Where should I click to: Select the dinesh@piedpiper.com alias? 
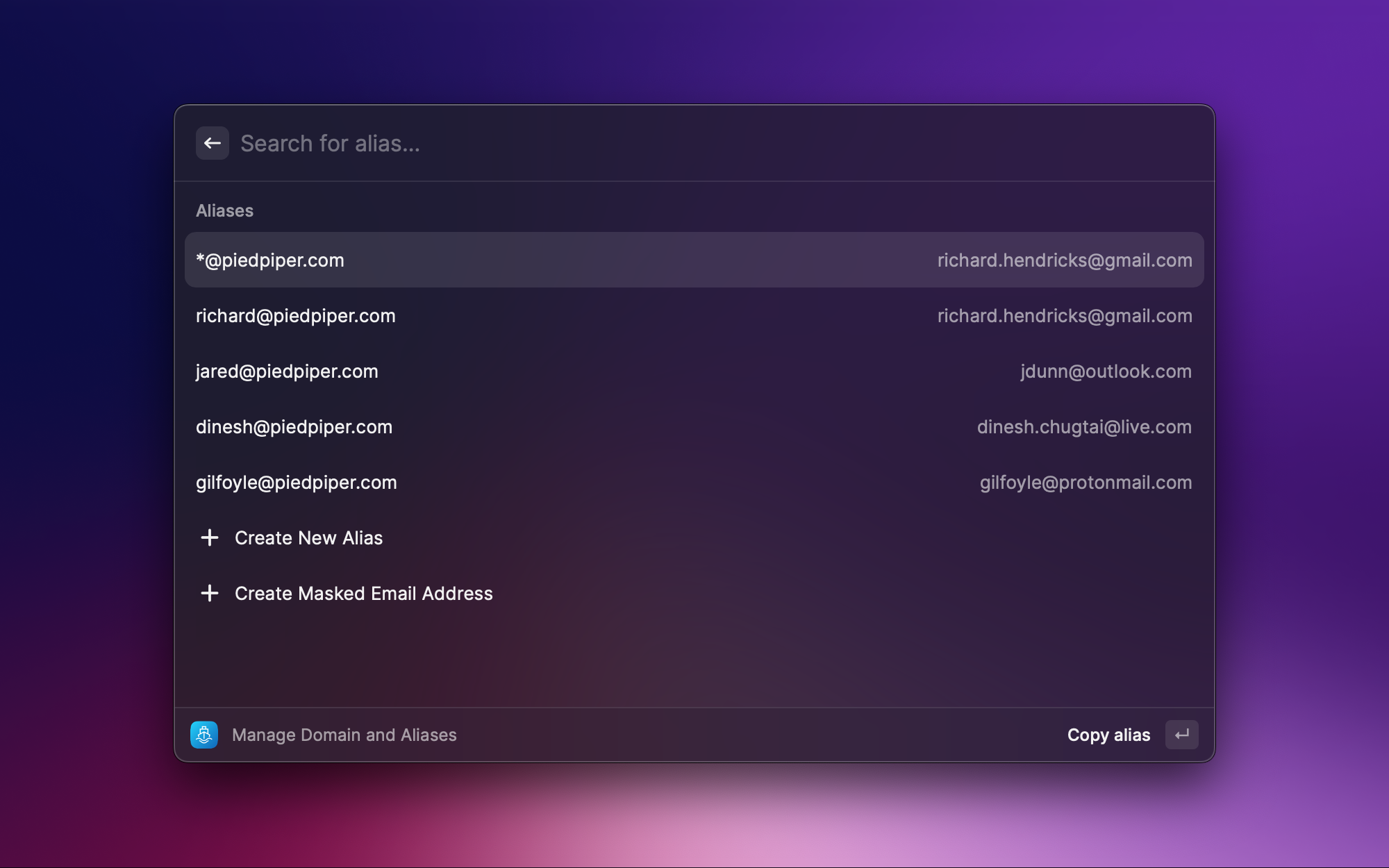click(294, 426)
